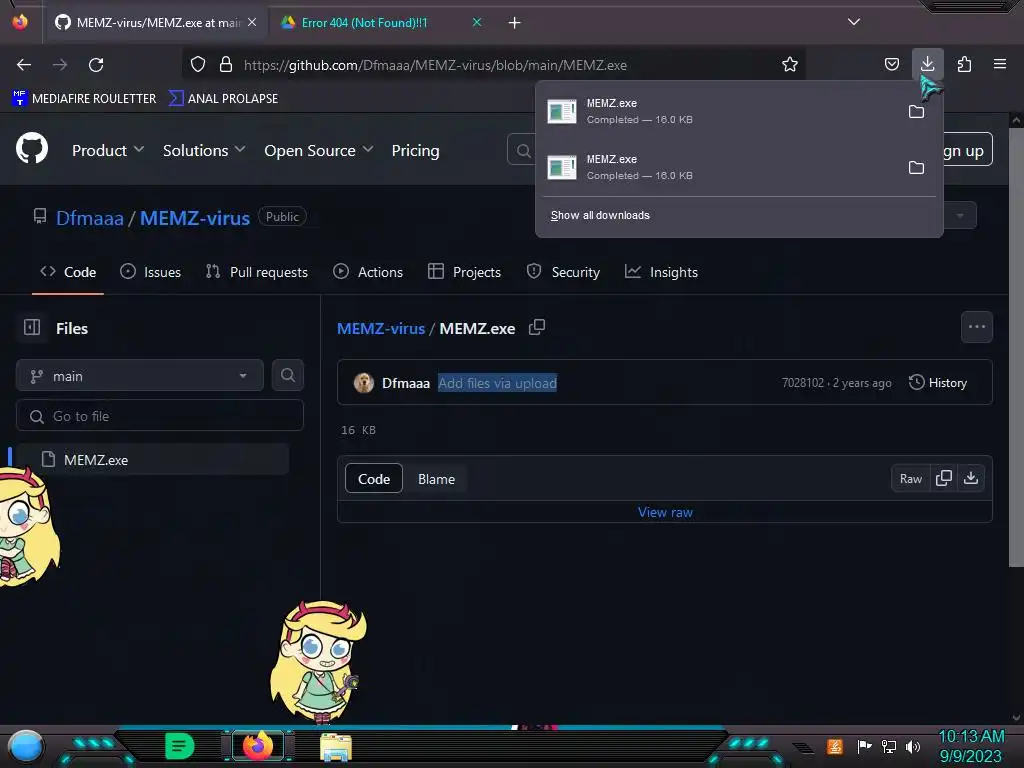Expand the Open Source menu

319,150
